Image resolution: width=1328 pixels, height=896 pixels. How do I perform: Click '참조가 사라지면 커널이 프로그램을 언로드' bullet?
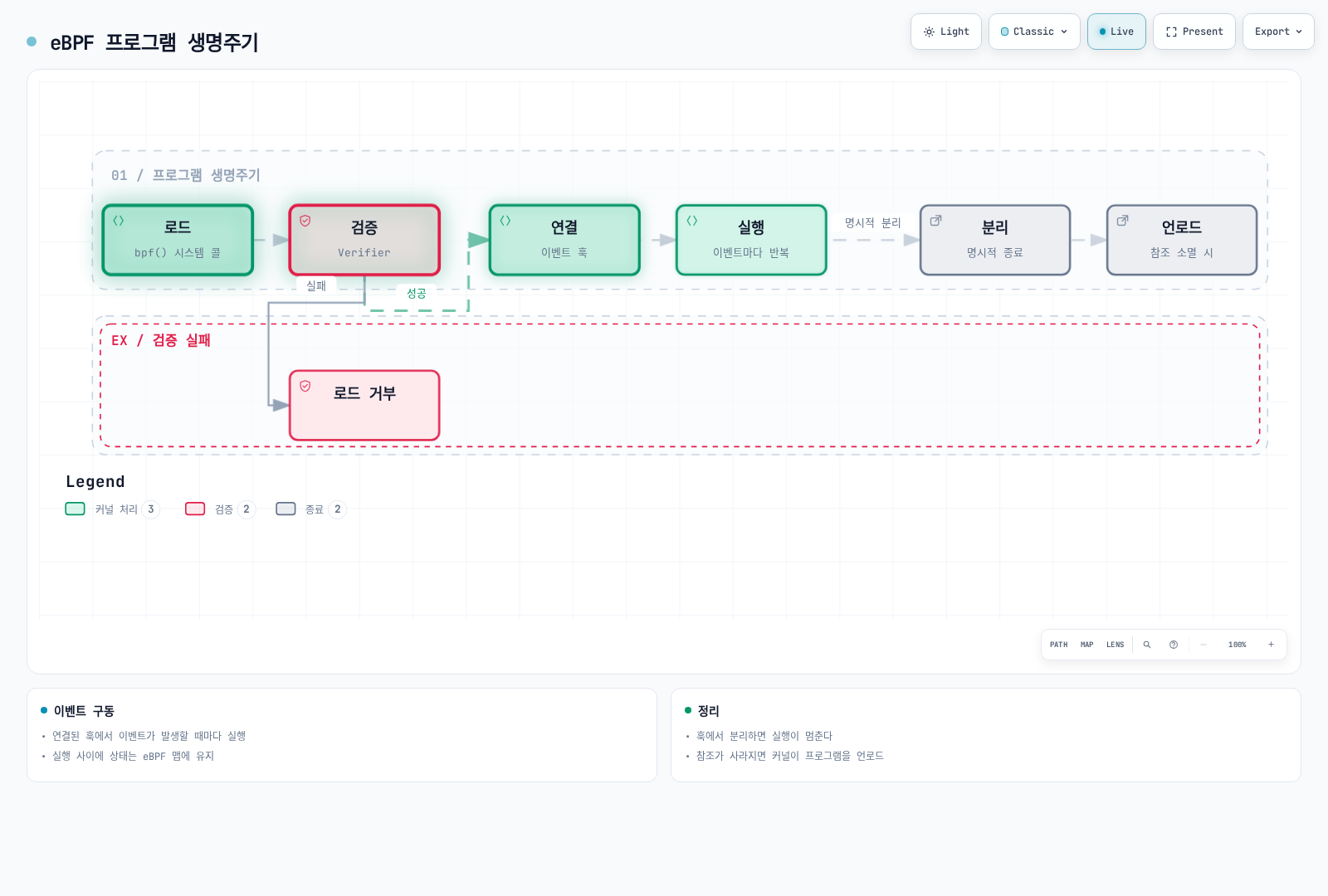pyautogui.click(x=790, y=756)
